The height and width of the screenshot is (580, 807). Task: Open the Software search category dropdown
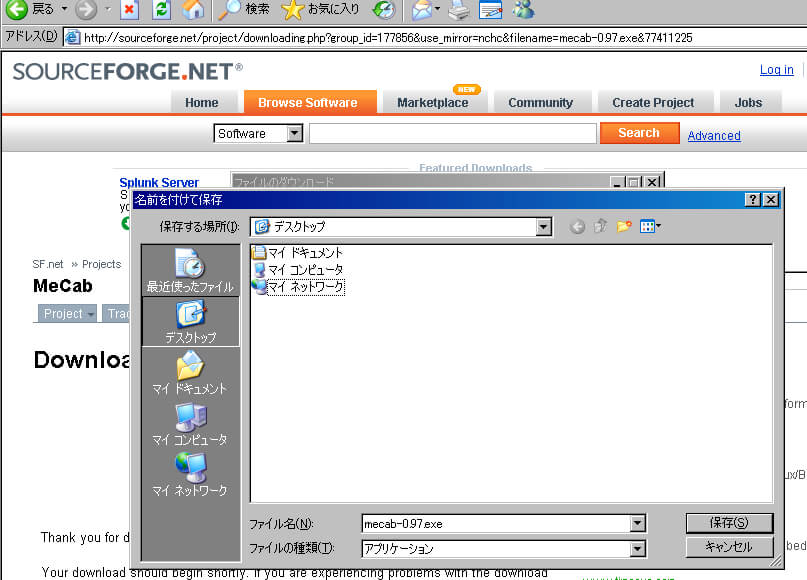point(294,134)
